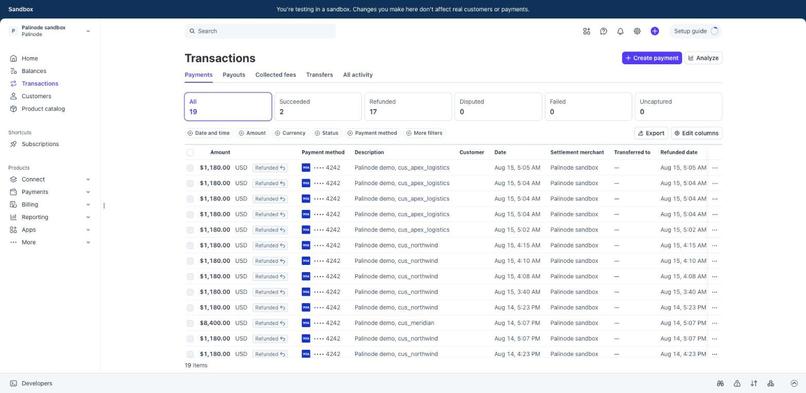Add a Currency filter
This screenshot has width=806, height=393.
290,133
